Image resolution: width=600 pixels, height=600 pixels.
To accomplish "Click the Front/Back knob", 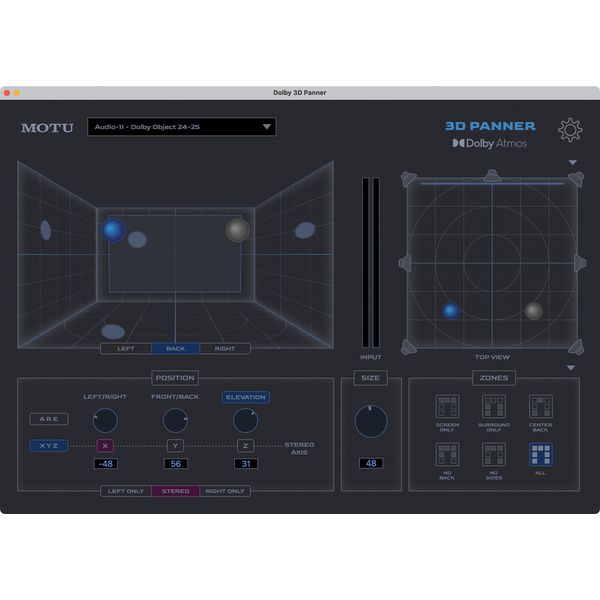I will 175,420.
